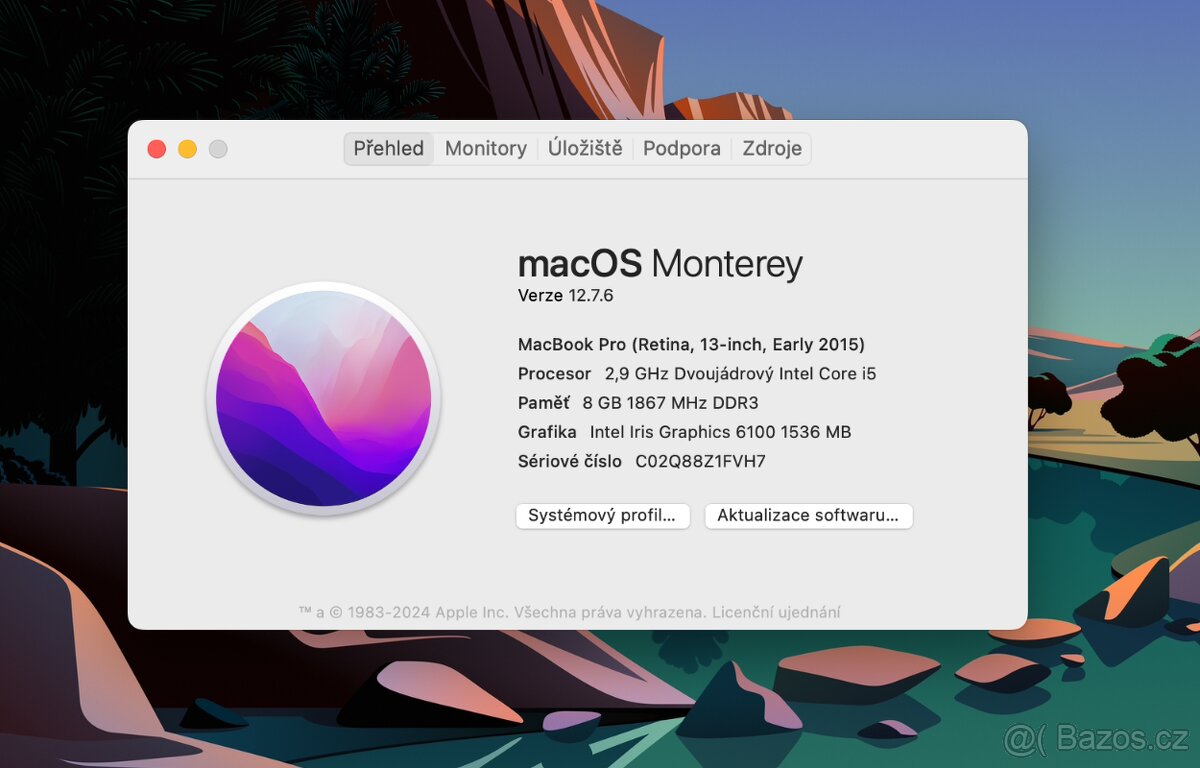Click the copyright notice at the bottom
This screenshot has height=768, width=1200.
(x=571, y=611)
